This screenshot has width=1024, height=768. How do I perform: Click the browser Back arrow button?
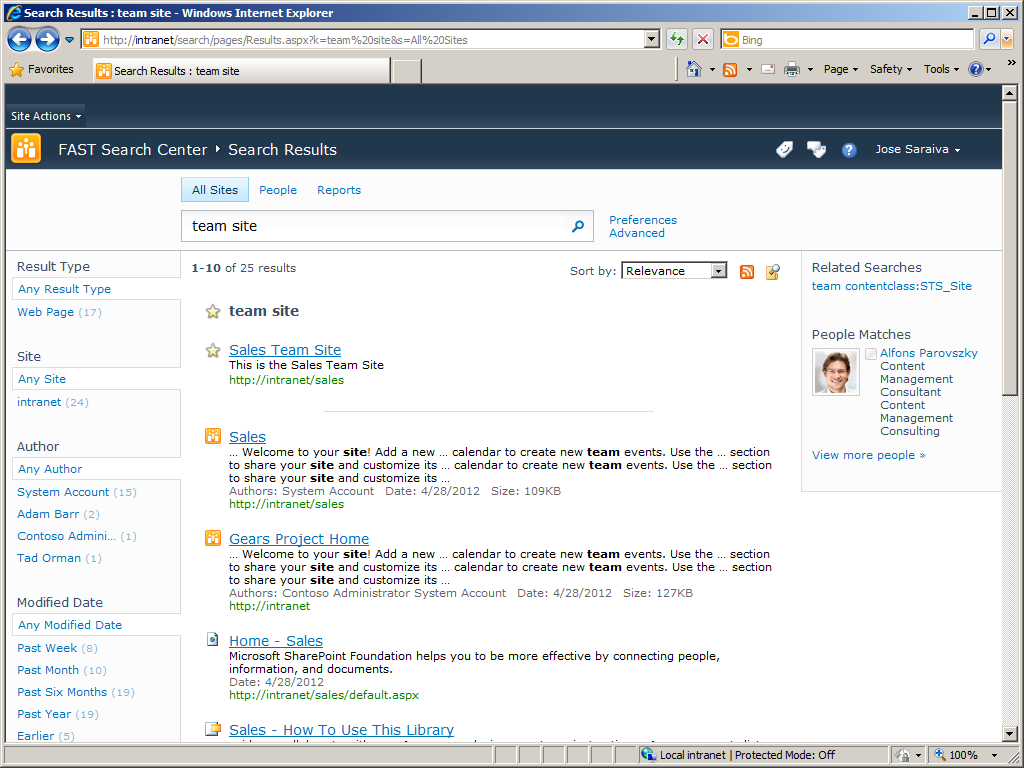20,40
